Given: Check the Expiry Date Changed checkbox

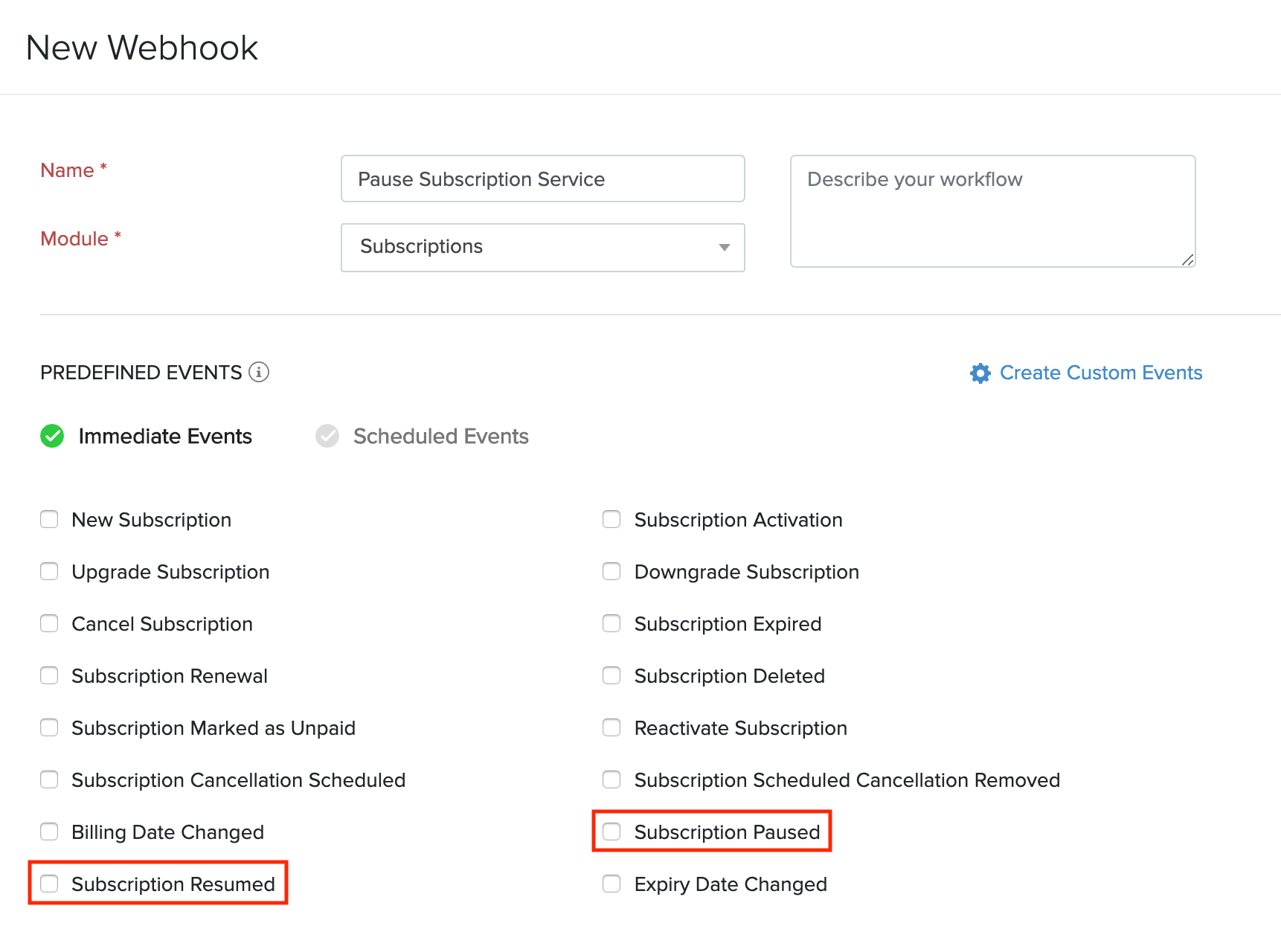Looking at the screenshot, I should click(x=611, y=884).
